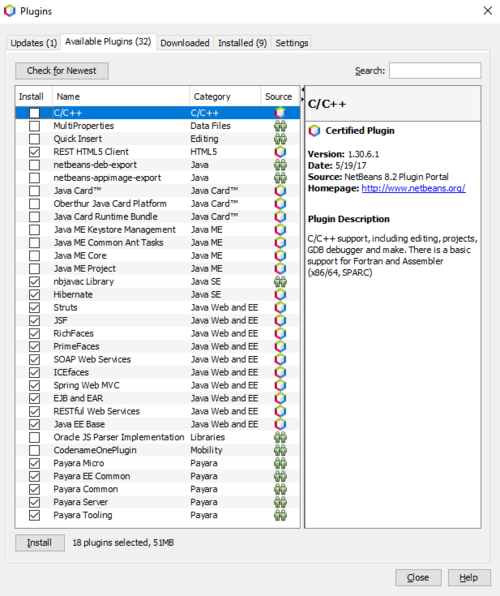Check the Java ME Project checkbox
Image resolution: width=500 pixels, height=596 pixels.
point(34,268)
